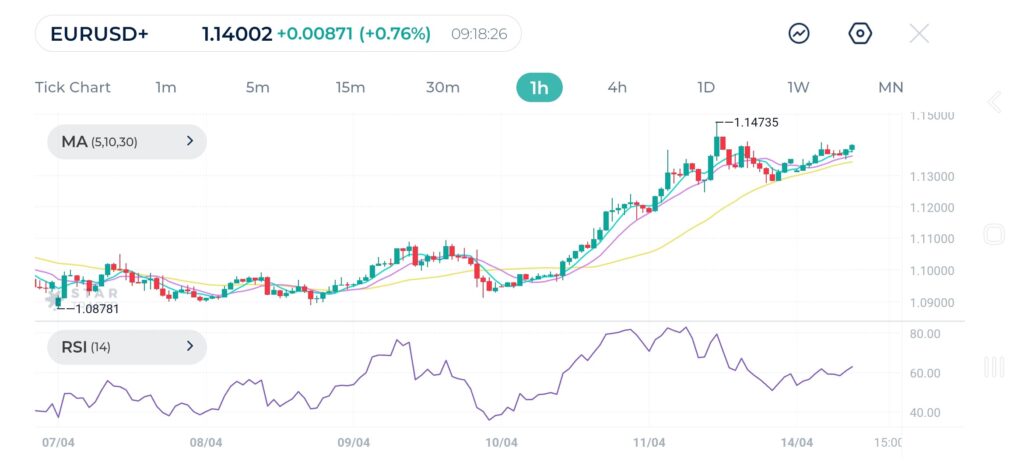The height and width of the screenshot is (473, 1024).
Task: Click the 1.14735 high price marker
Action: coord(754,122)
